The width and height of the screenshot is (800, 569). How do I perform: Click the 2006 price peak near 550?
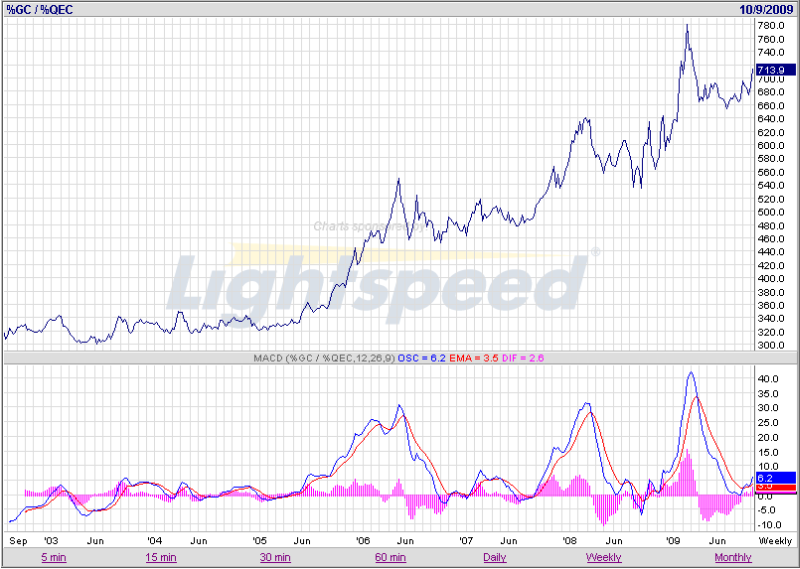(398, 180)
